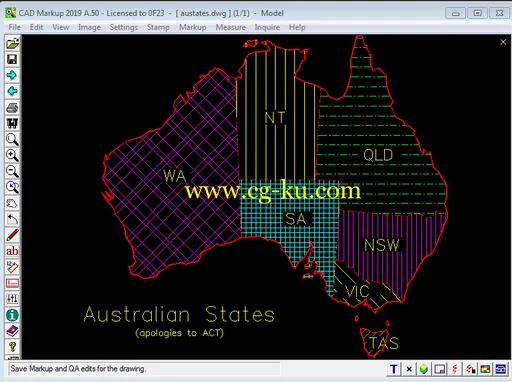Select the red pencil markup tool
Screen dimensions: 512x382
[x=12, y=235]
